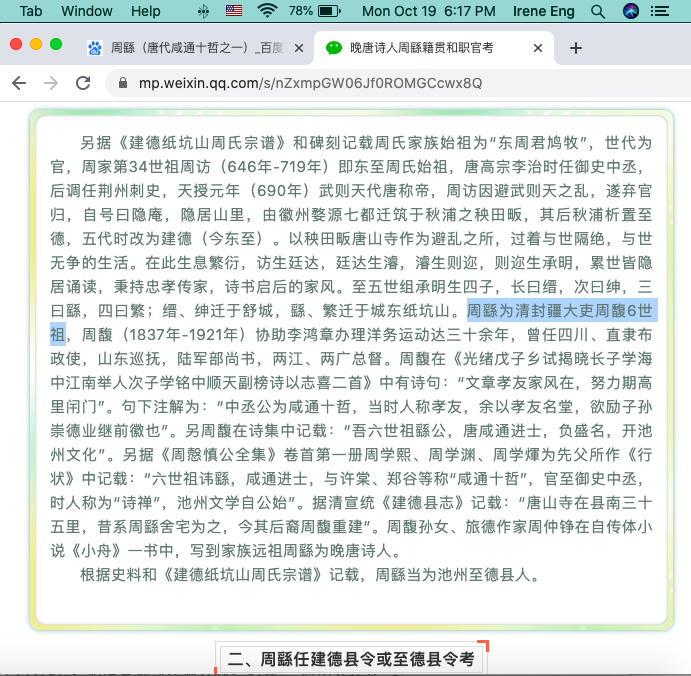
Task: Open the Wi-Fi status menu
Action: [x=266, y=11]
